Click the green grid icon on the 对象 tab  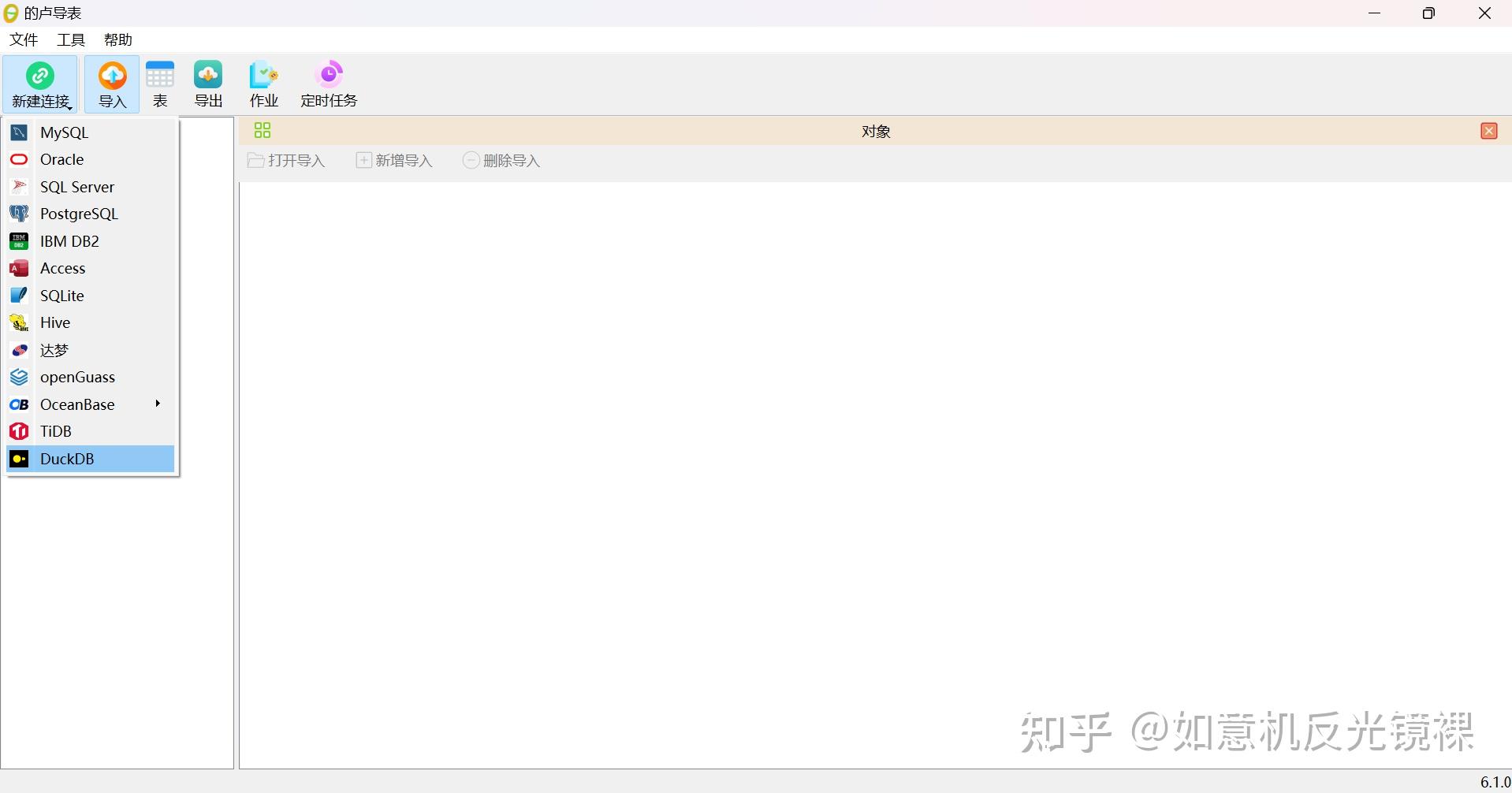click(x=262, y=130)
